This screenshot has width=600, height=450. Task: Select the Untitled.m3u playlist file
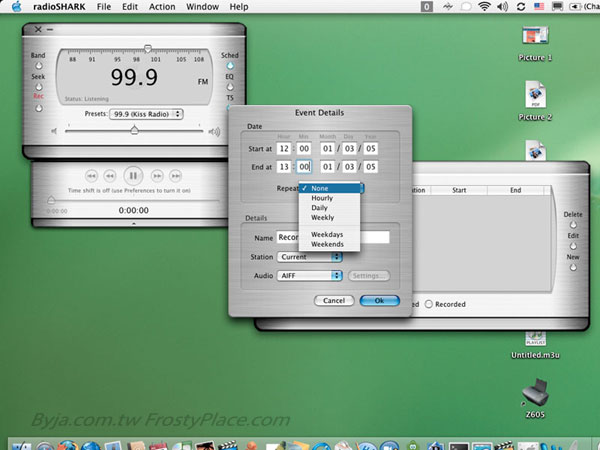point(535,346)
